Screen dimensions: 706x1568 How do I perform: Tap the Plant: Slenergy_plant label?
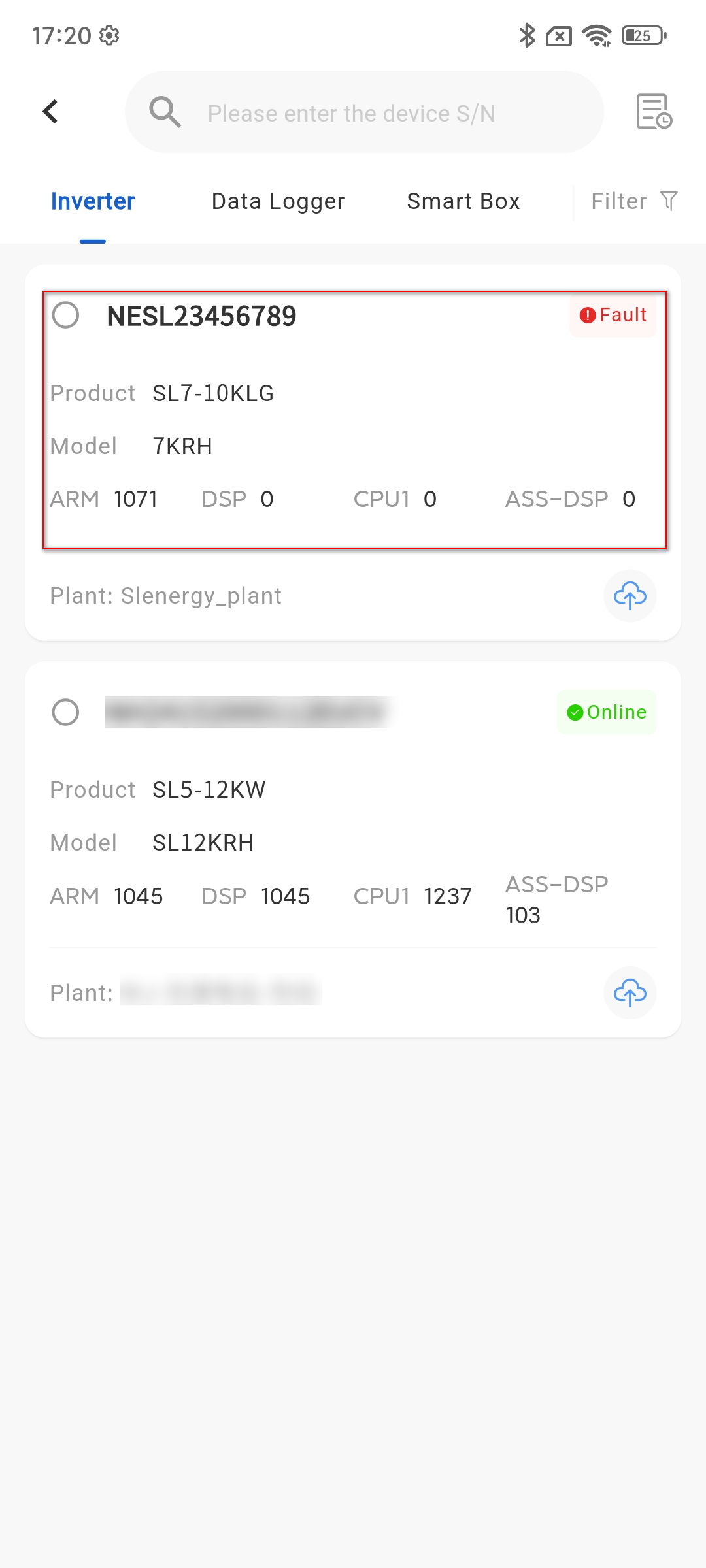click(x=166, y=596)
